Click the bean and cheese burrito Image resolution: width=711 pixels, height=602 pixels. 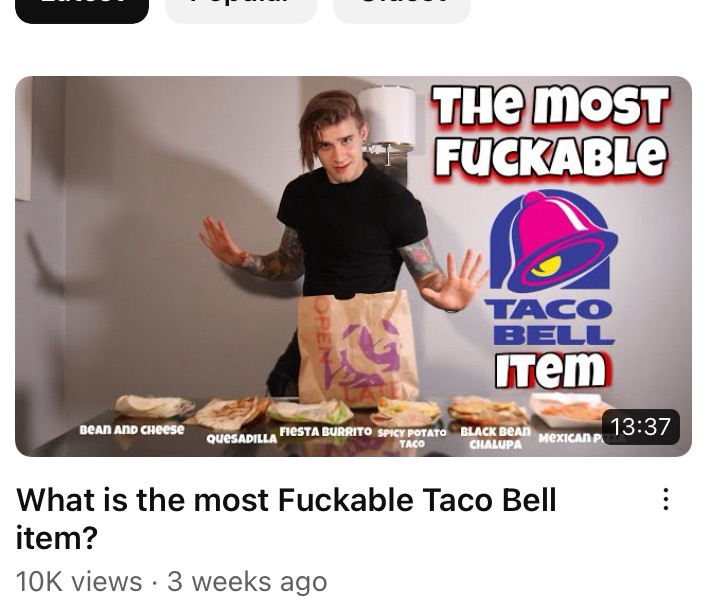point(153,406)
